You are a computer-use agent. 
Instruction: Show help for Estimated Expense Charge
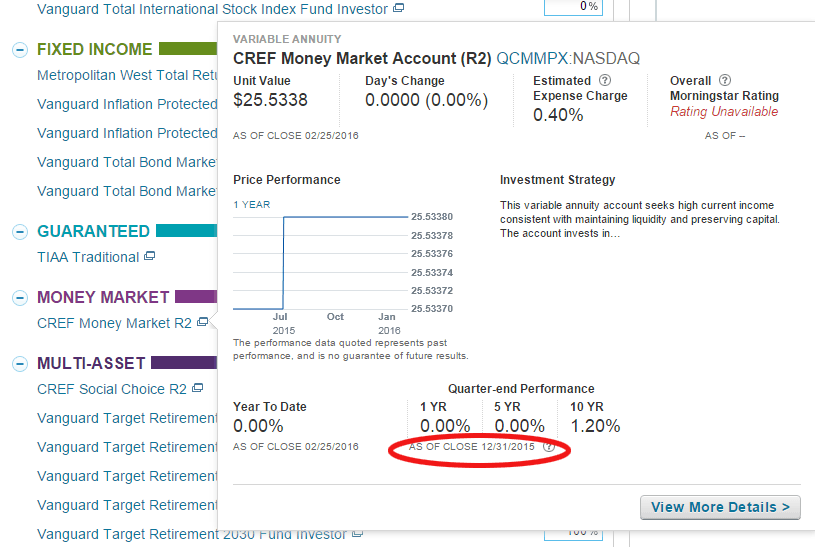pos(605,80)
